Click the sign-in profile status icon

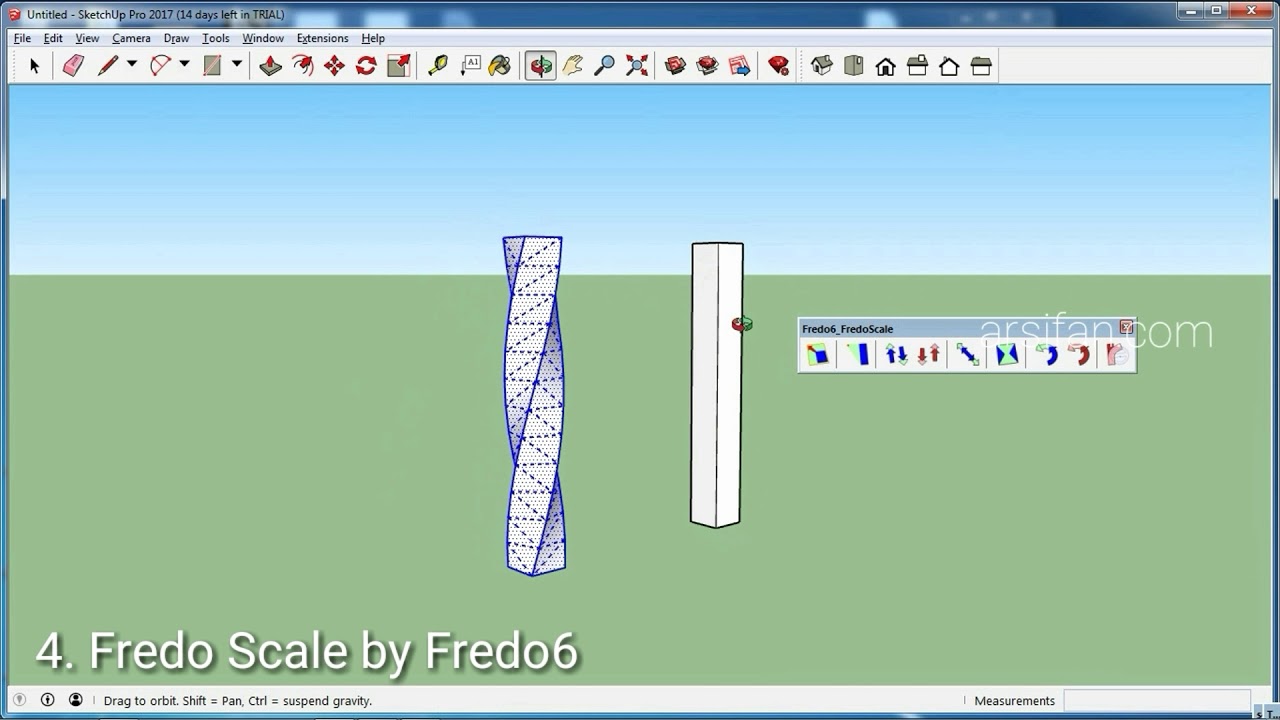(75, 700)
